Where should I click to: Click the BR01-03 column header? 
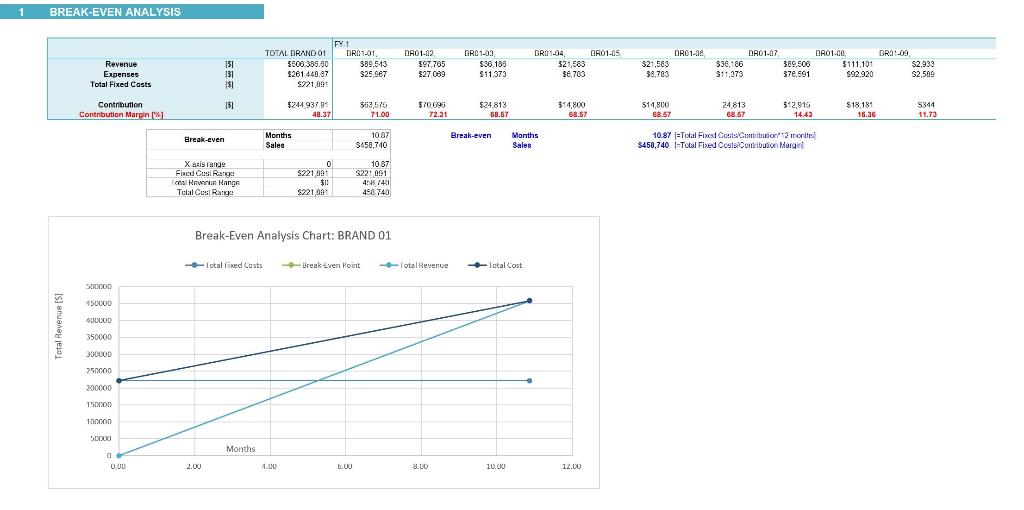coord(480,54)
